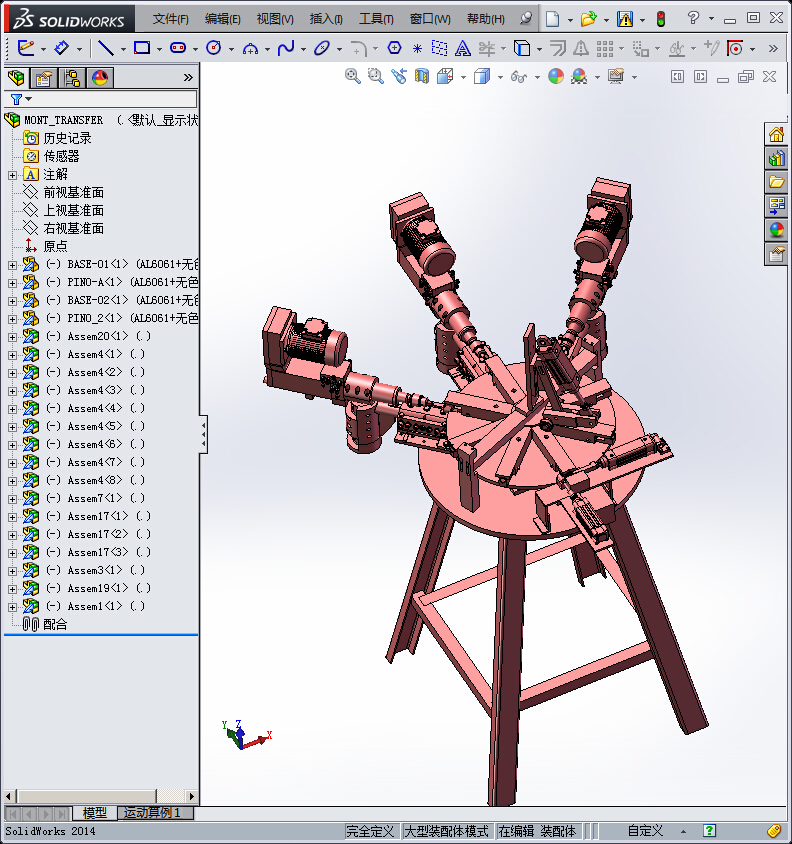The image size is (792, 844).
Task: Select the 原点 origin item
Action: coord(55,247)
